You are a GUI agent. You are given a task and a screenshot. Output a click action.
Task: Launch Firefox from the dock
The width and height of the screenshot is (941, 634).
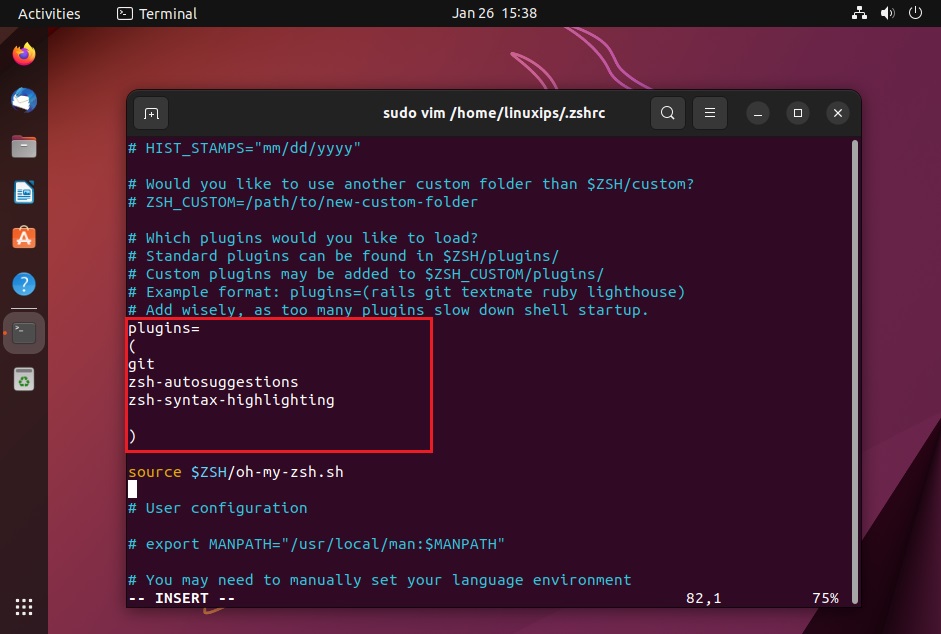(x=24, y=54)
